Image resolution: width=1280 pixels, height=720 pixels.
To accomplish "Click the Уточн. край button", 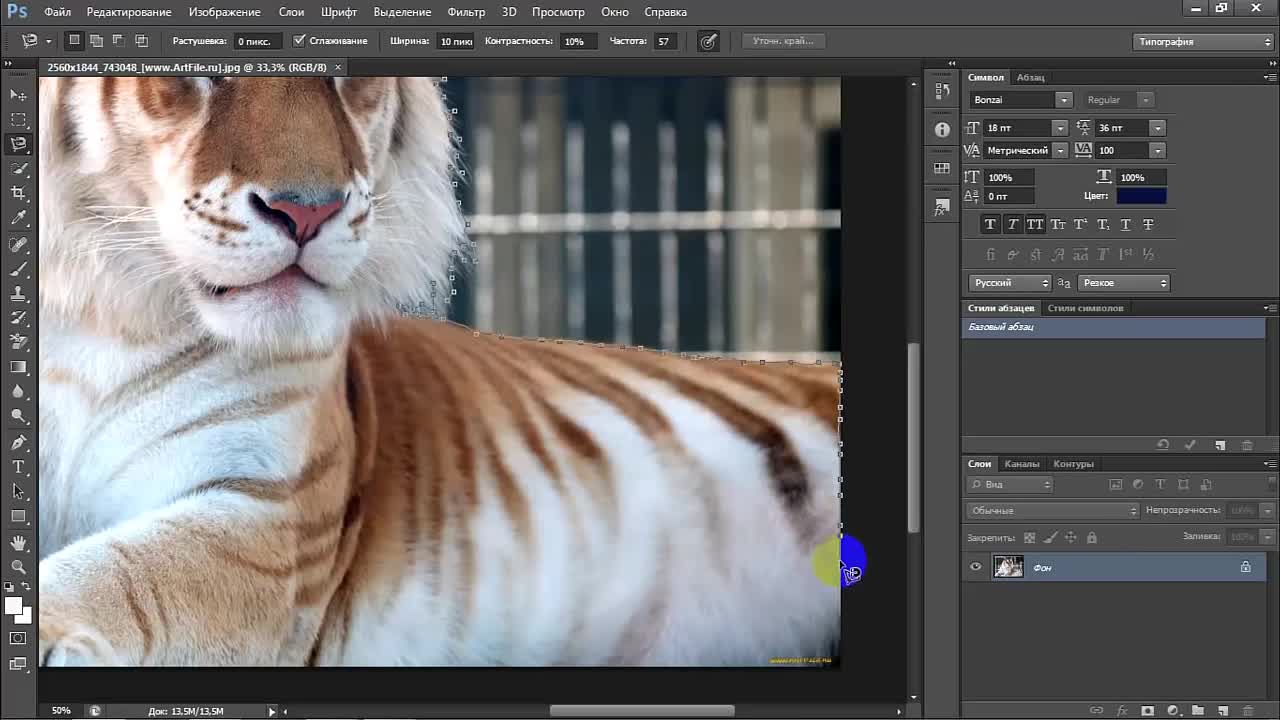I will tap(783, 41).
